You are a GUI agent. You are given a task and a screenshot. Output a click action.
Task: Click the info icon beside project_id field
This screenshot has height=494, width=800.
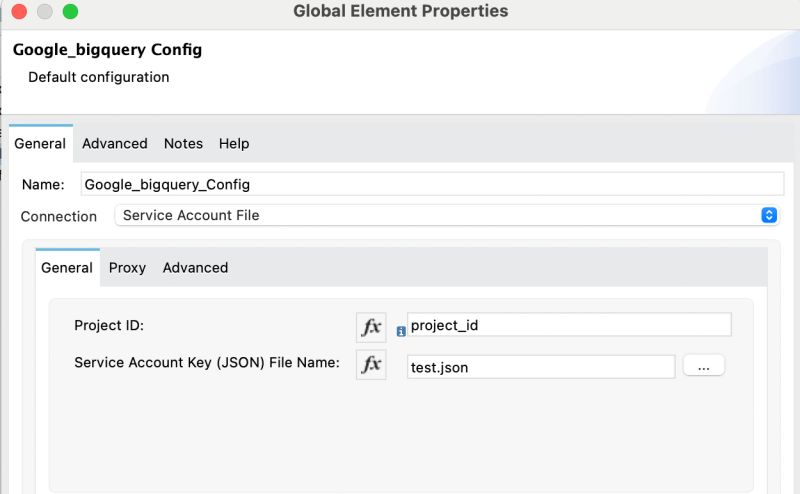click(x=401, y=331)
